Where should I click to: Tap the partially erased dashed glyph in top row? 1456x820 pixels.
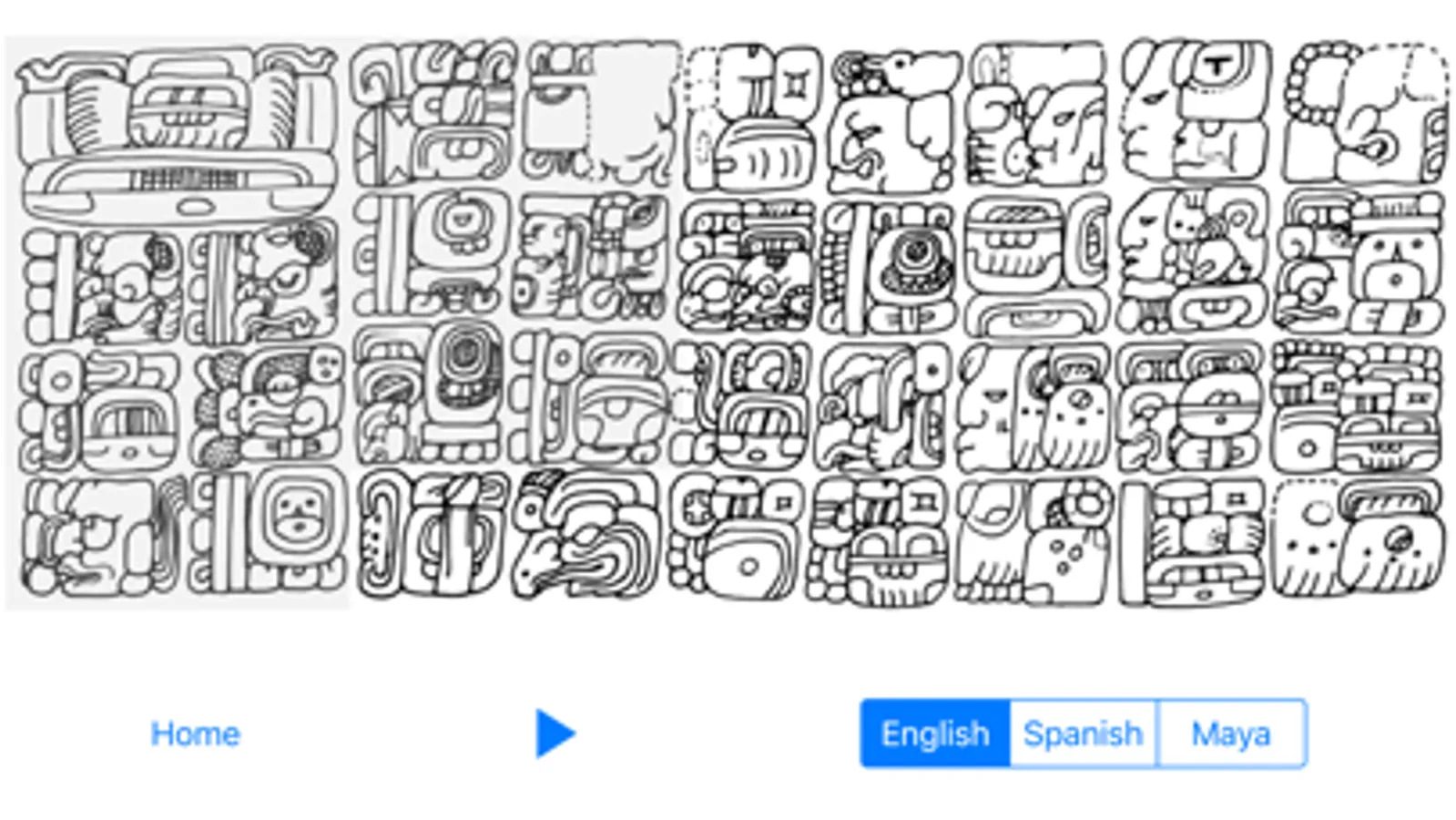600,113
